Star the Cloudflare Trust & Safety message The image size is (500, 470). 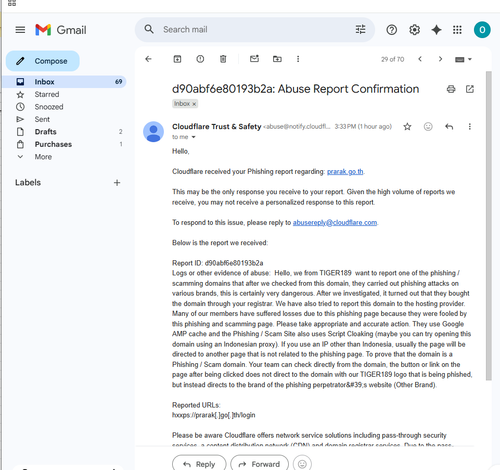point(407,127)
